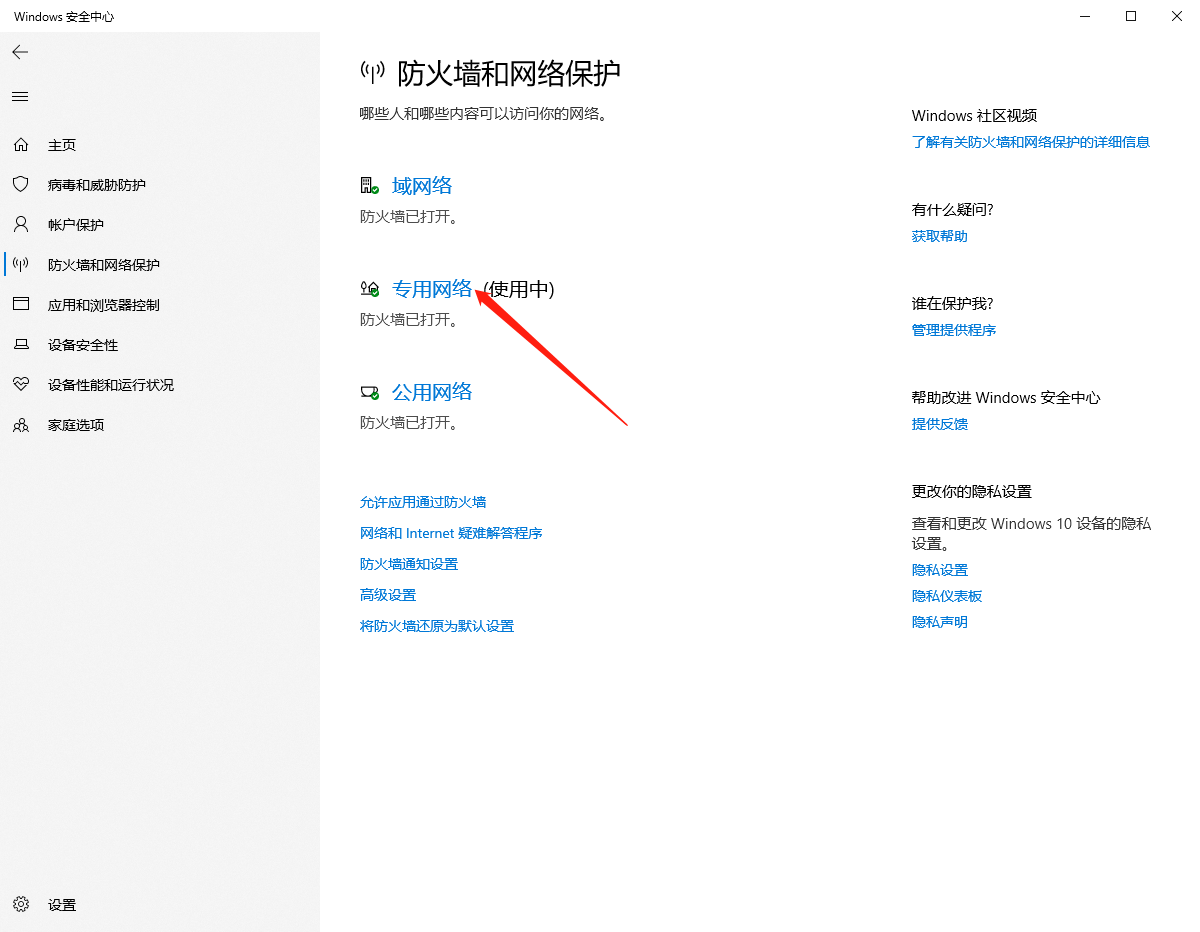Click the person icon for 帐户保护
The width and height of the screenshot is (1200, 932).
[21, 225]
